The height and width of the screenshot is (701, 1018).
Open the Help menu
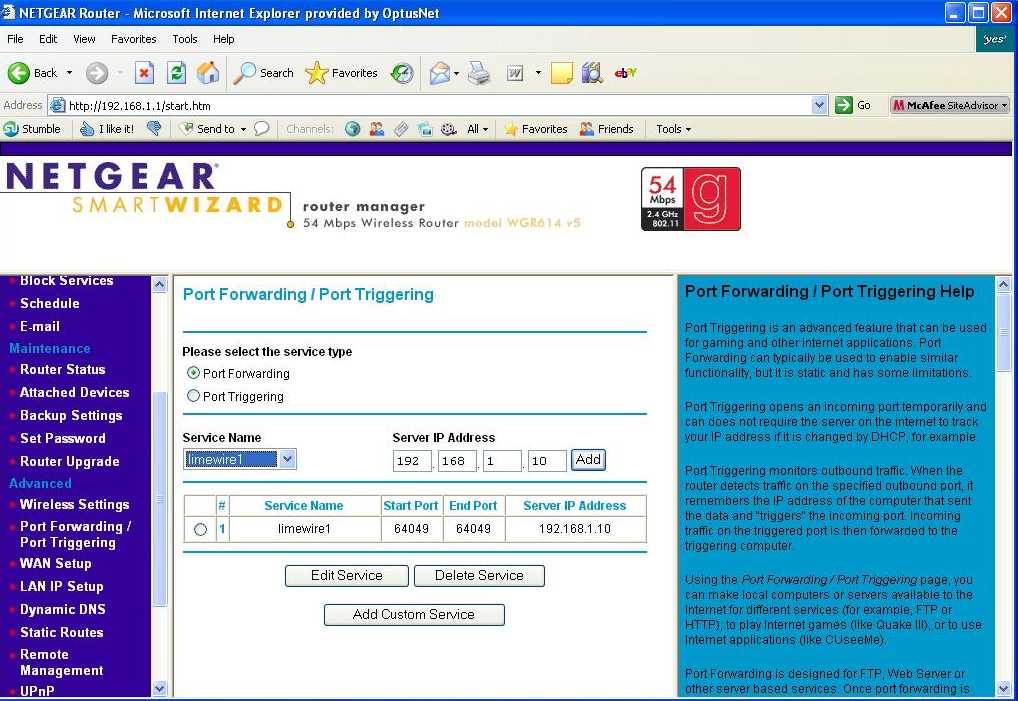click(223, 39)
